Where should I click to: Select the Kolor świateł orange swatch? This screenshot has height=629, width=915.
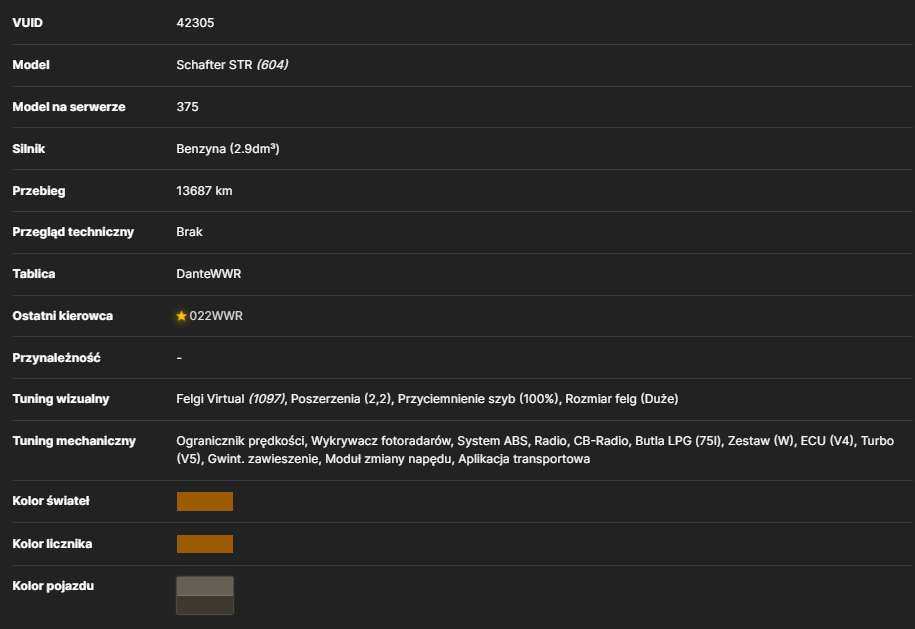click(x=205, y=501)
